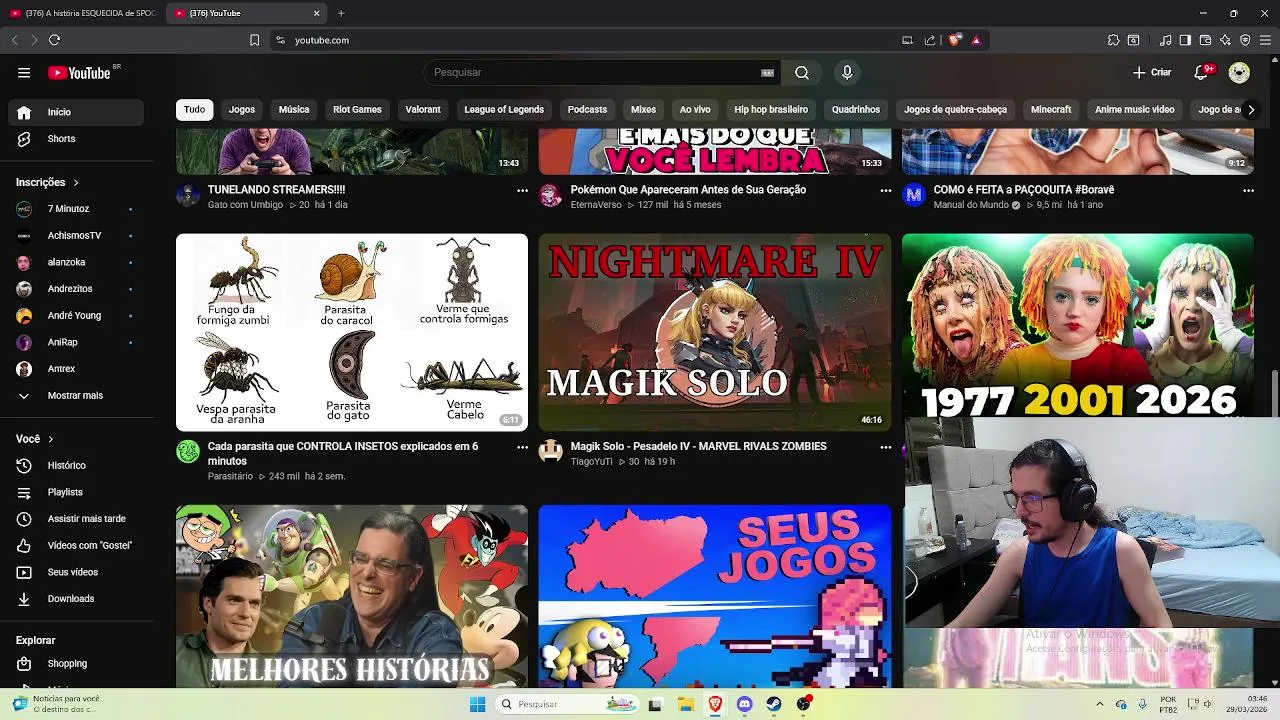Open options for Pokémon Que Apareceram video
Image resolution: width=1280 pixels, height=720 pixels.
[x=885, y=190]
